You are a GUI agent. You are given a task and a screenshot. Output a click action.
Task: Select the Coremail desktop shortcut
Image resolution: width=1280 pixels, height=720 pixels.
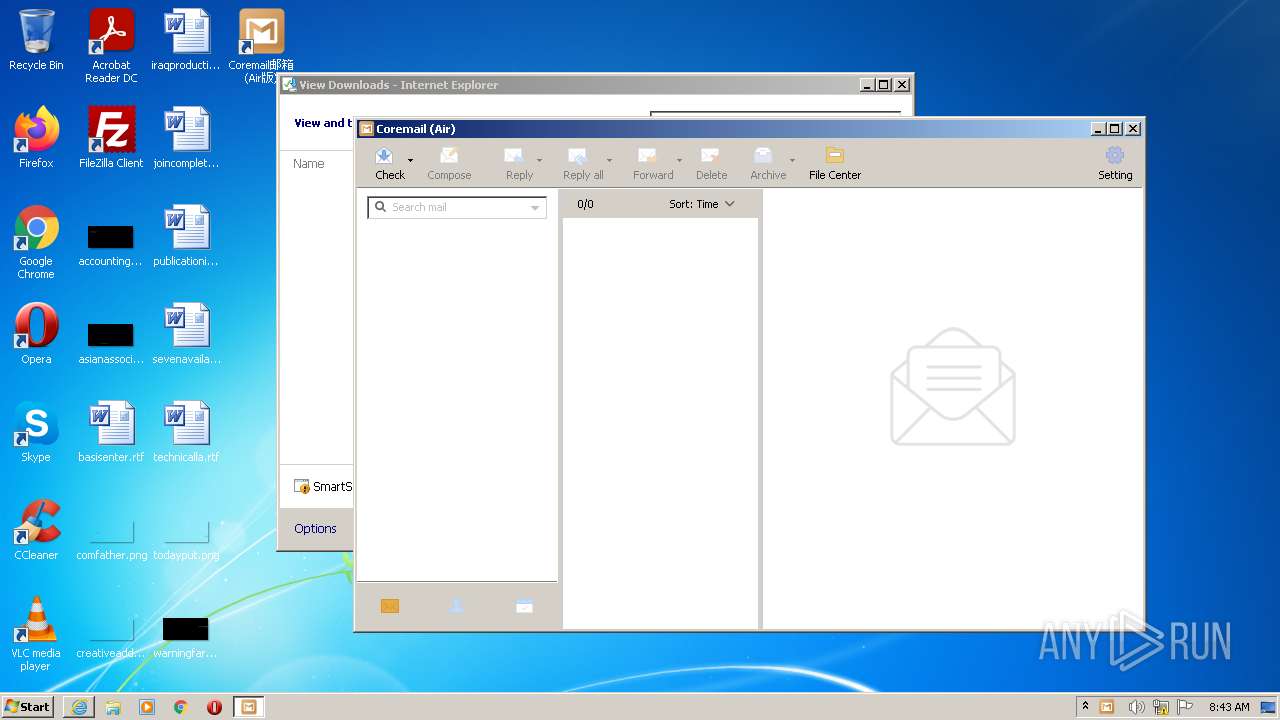tap(261, 47)
